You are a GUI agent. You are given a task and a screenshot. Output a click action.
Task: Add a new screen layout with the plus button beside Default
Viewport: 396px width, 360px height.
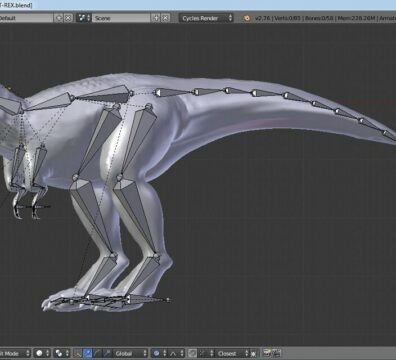click(x=59, y=18)
